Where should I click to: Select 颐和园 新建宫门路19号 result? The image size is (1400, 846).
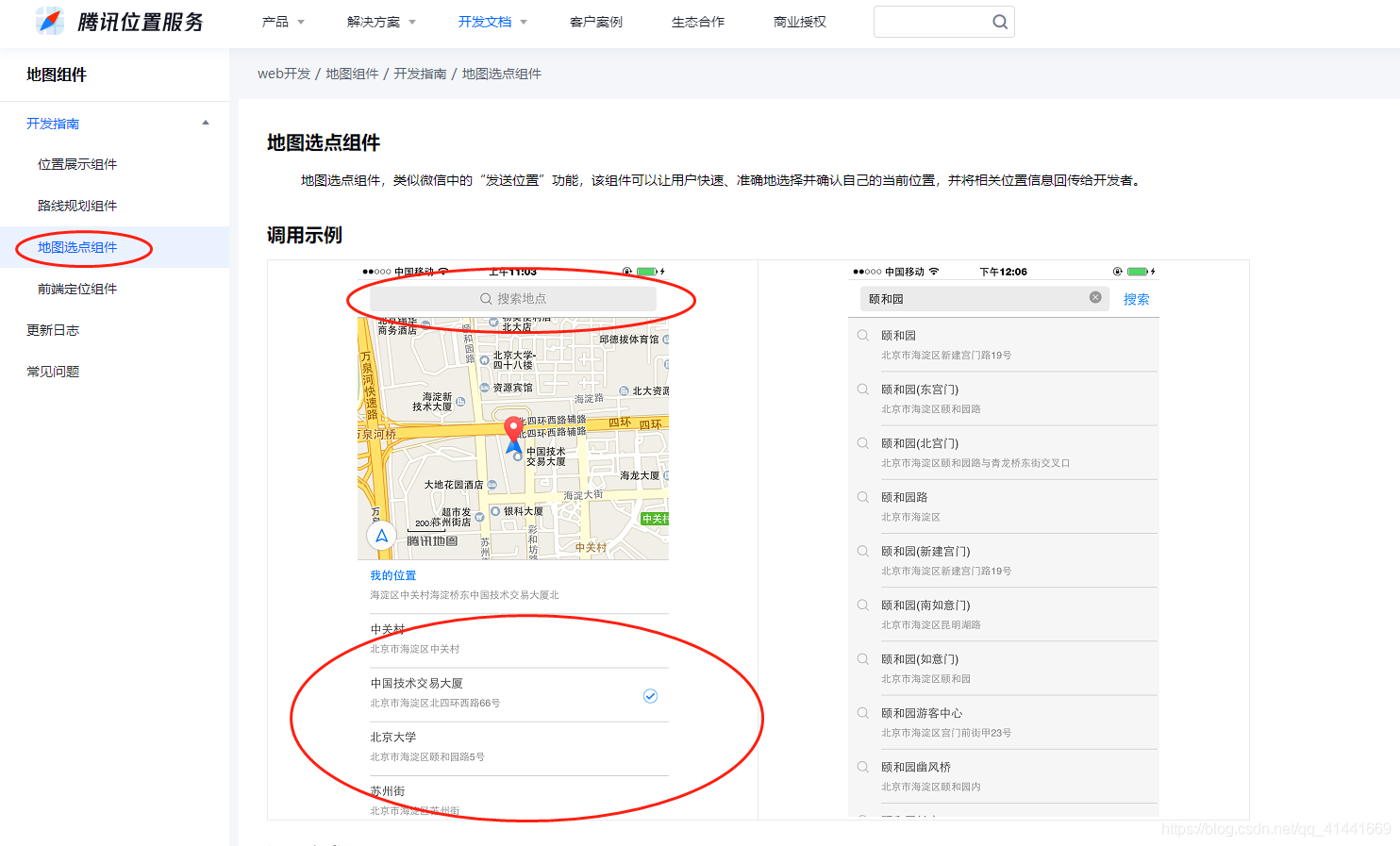pos(1004,345)
